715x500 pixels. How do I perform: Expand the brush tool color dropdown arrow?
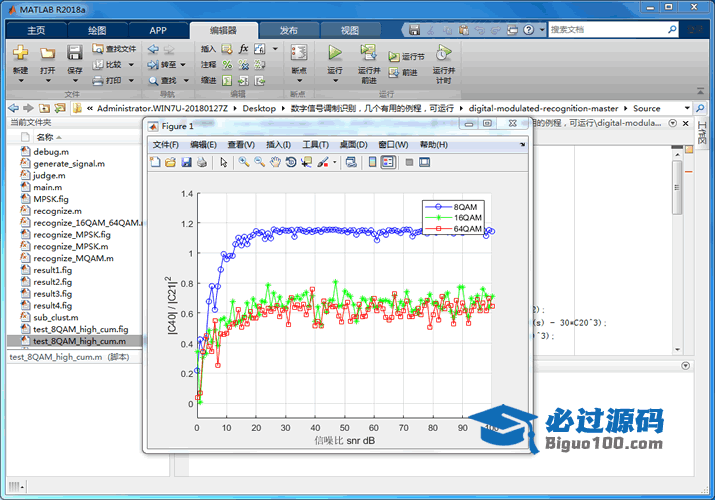coord(333,162)
